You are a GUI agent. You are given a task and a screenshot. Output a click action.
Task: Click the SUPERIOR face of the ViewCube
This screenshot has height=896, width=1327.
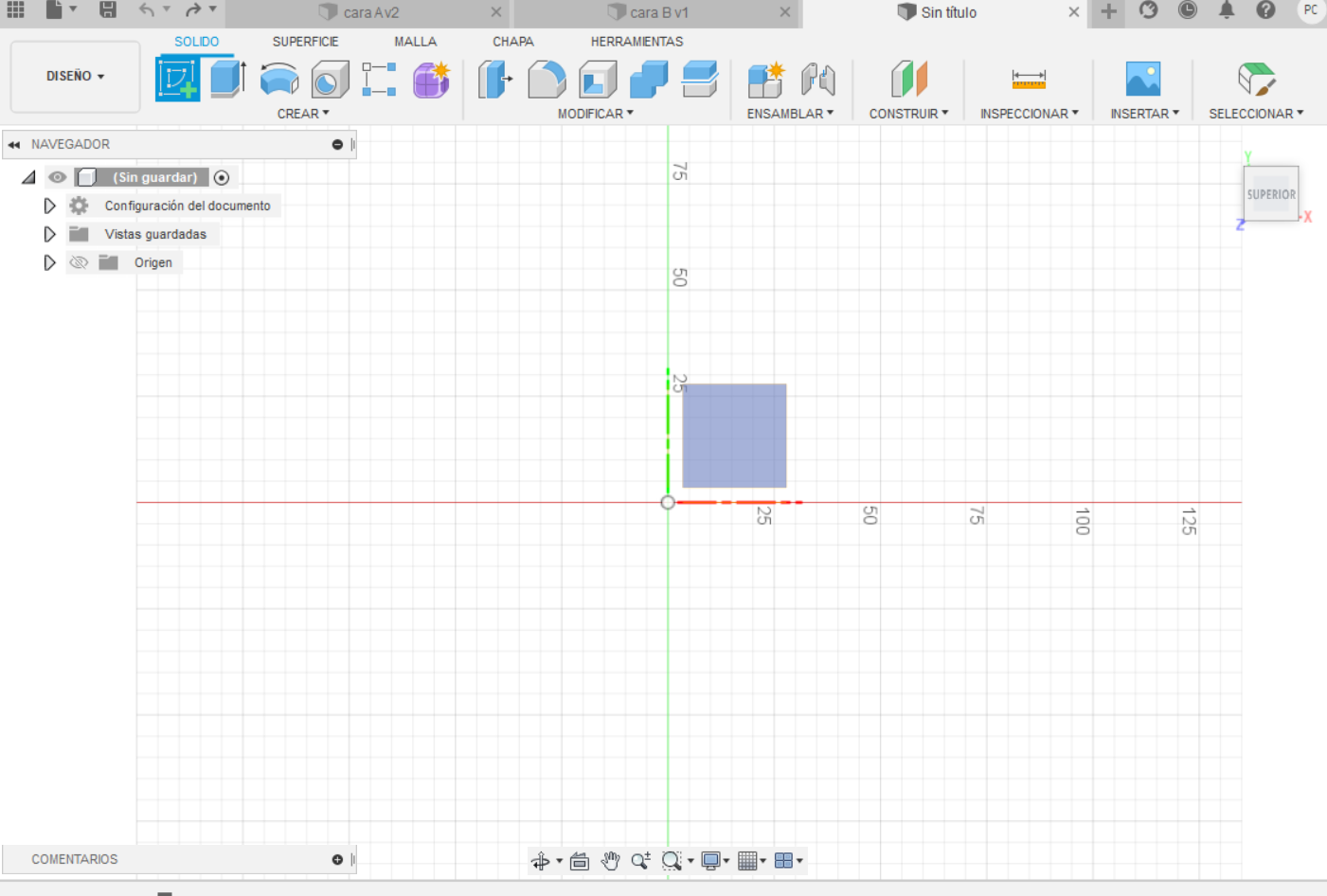[x=1270, y=194]
